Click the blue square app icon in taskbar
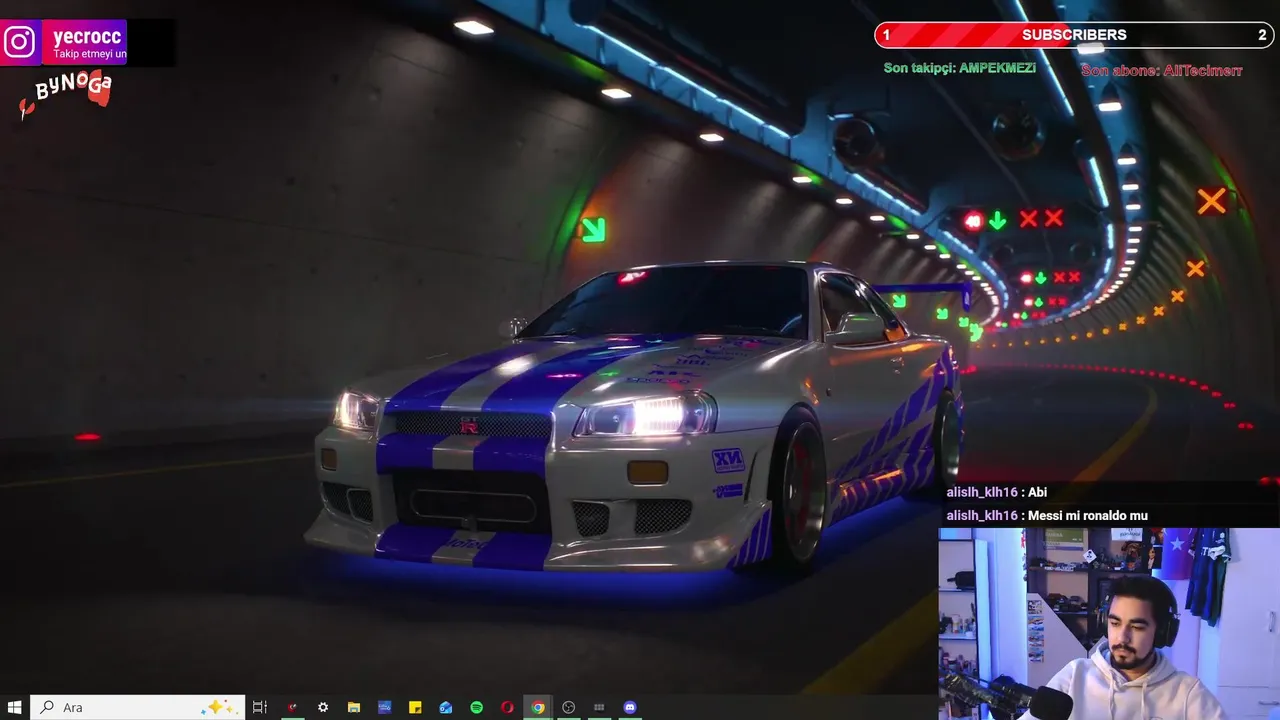This screenshot has height=720, width=1280. point(384,707)
